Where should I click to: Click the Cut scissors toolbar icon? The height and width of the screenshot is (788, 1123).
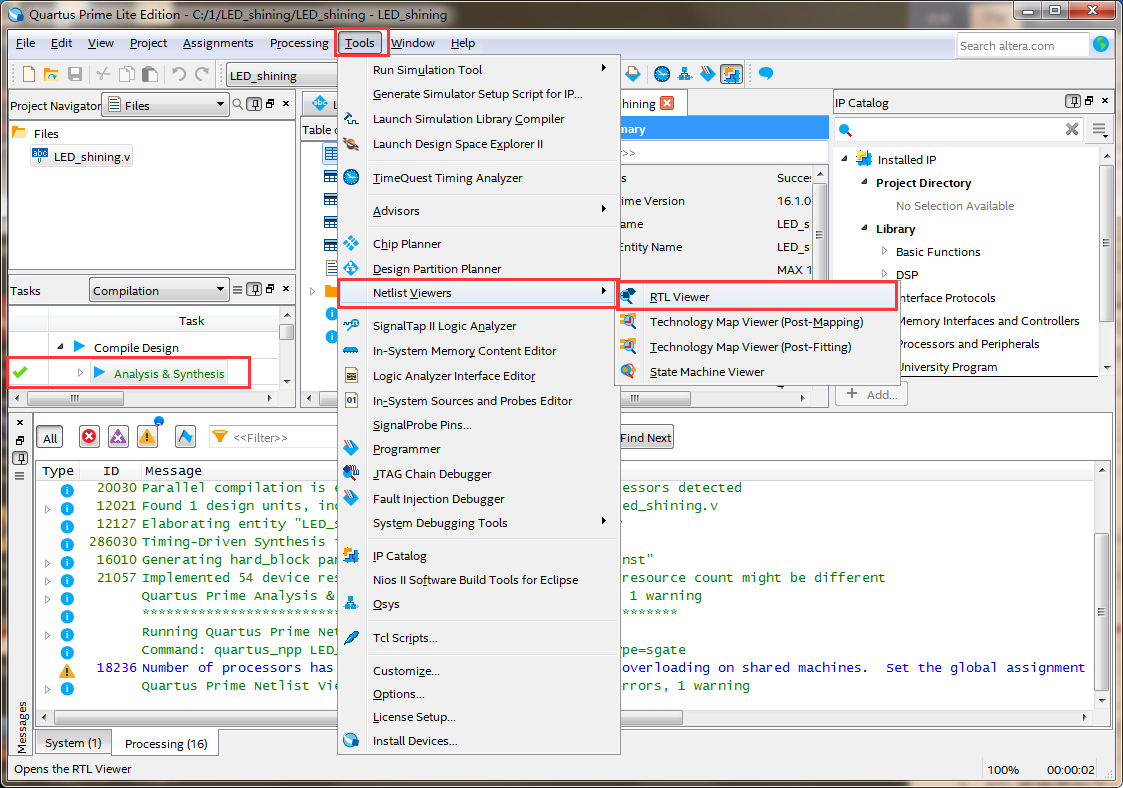103,74
